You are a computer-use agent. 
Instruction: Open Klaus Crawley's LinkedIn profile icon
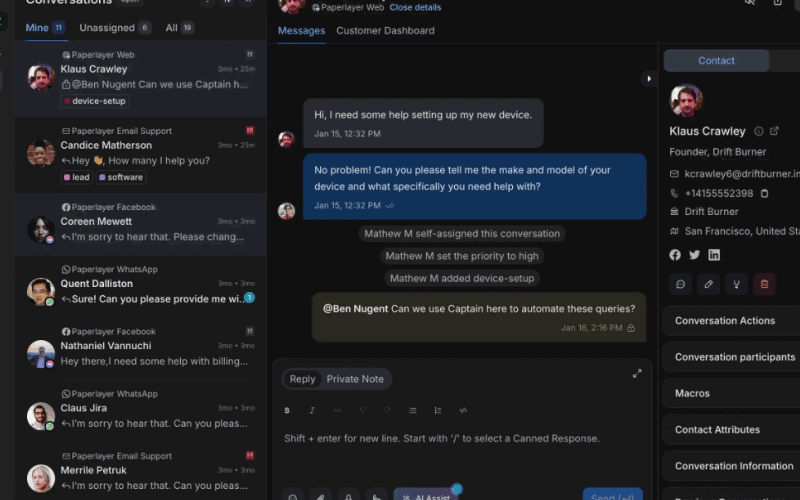[x=714, y=255]
